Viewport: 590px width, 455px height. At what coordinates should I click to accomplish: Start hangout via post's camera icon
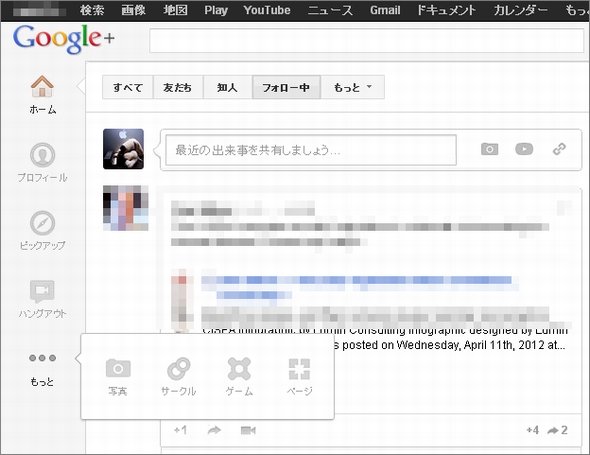(248, 430)
